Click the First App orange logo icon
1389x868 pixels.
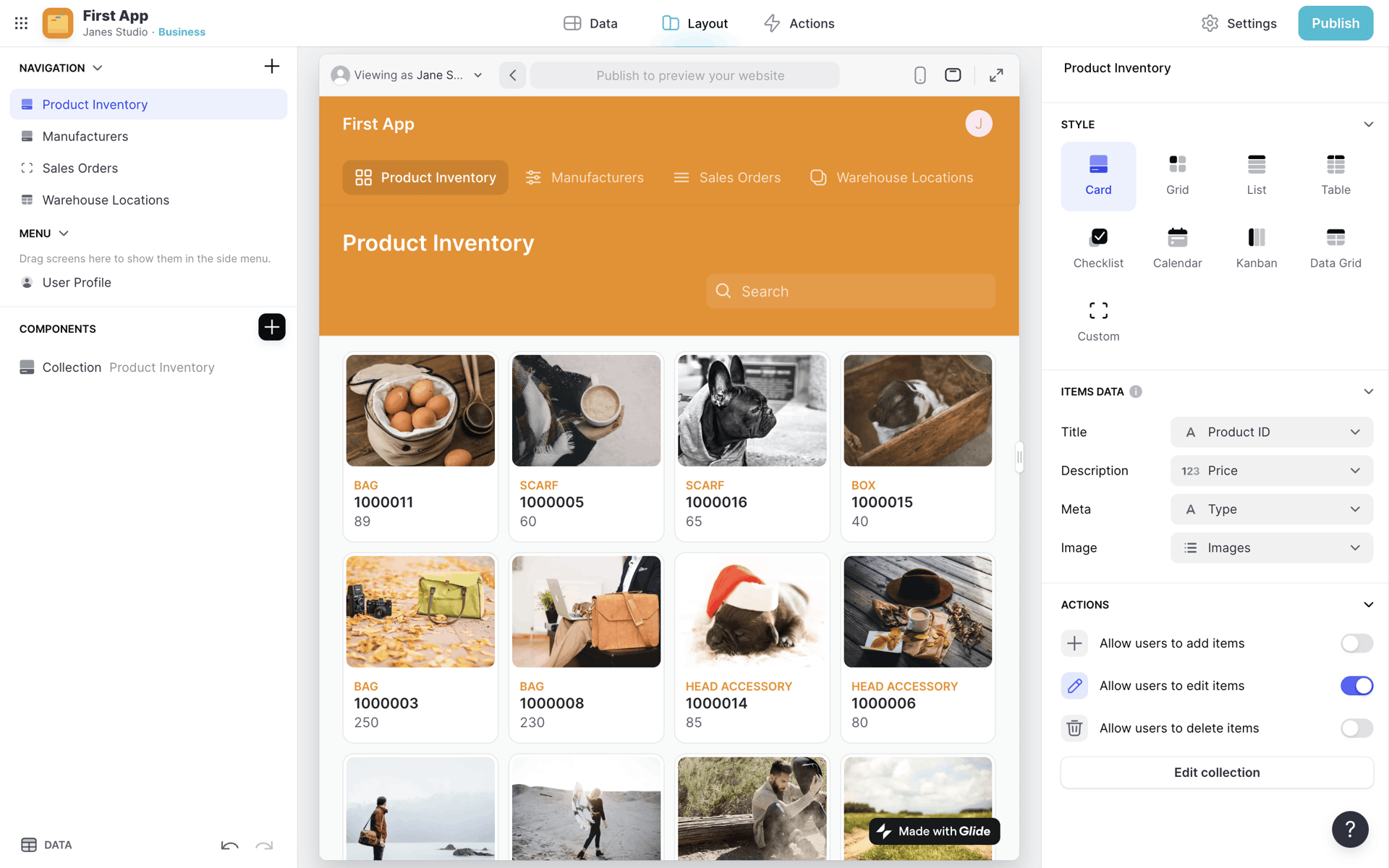[x=58, y=23]
